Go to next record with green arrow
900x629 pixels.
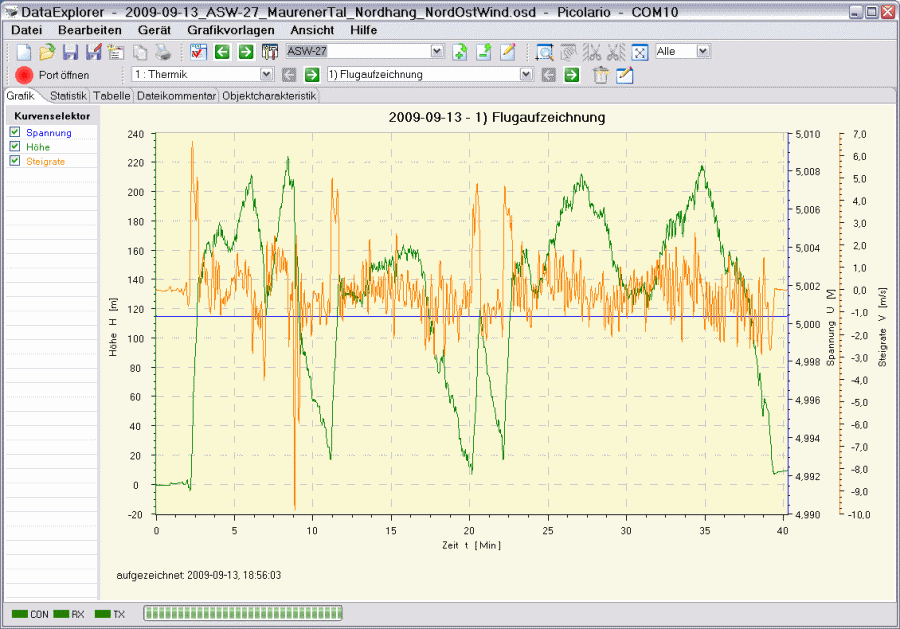coord(572,75)
